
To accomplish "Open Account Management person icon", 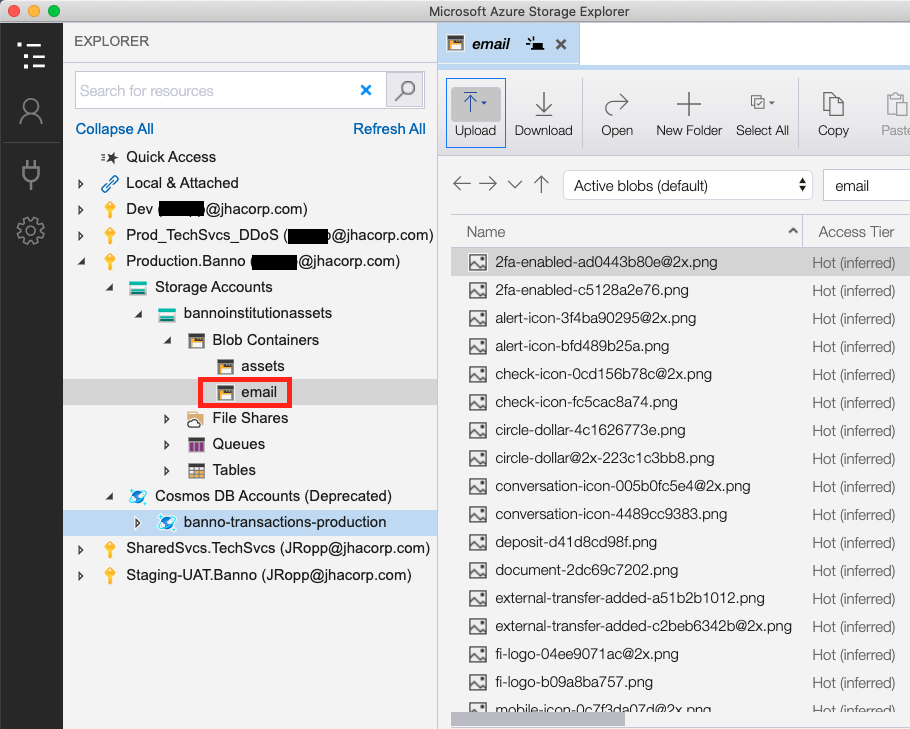I will [x=31, y=112].
